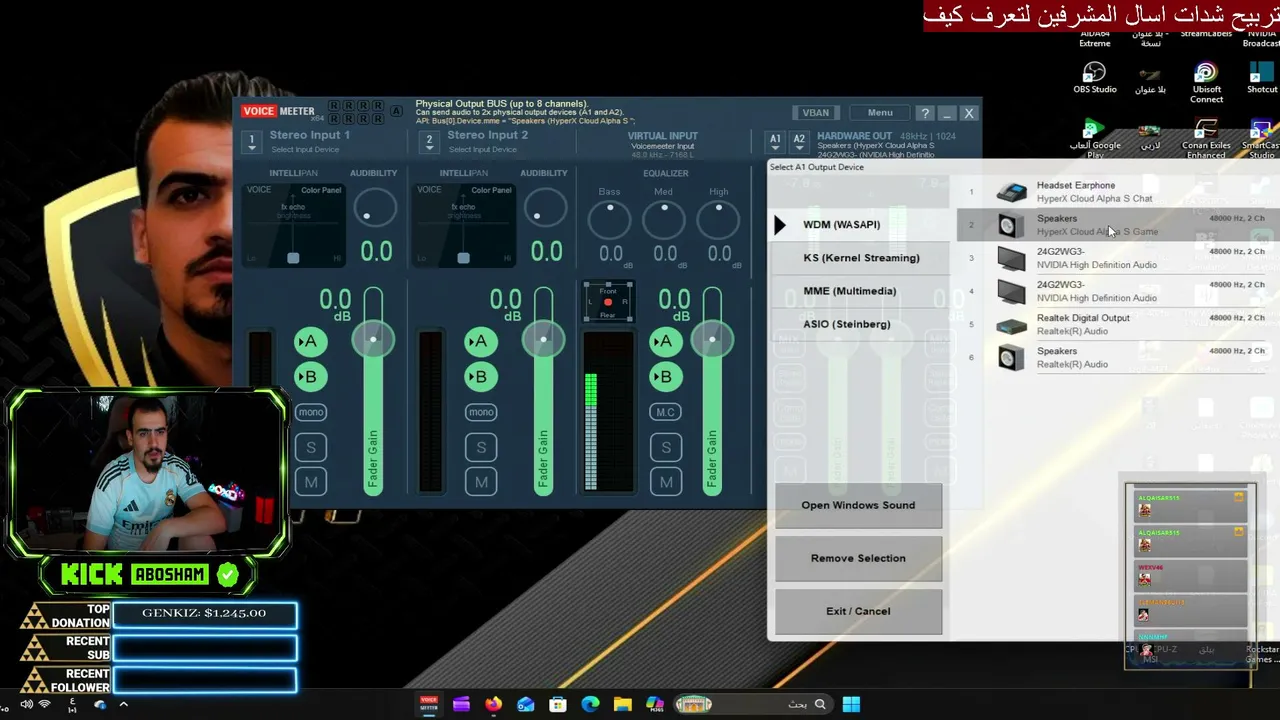1280x720 pixels.
Task: Open File Explorer from the taskbar
Action: [x=622, y=704]
